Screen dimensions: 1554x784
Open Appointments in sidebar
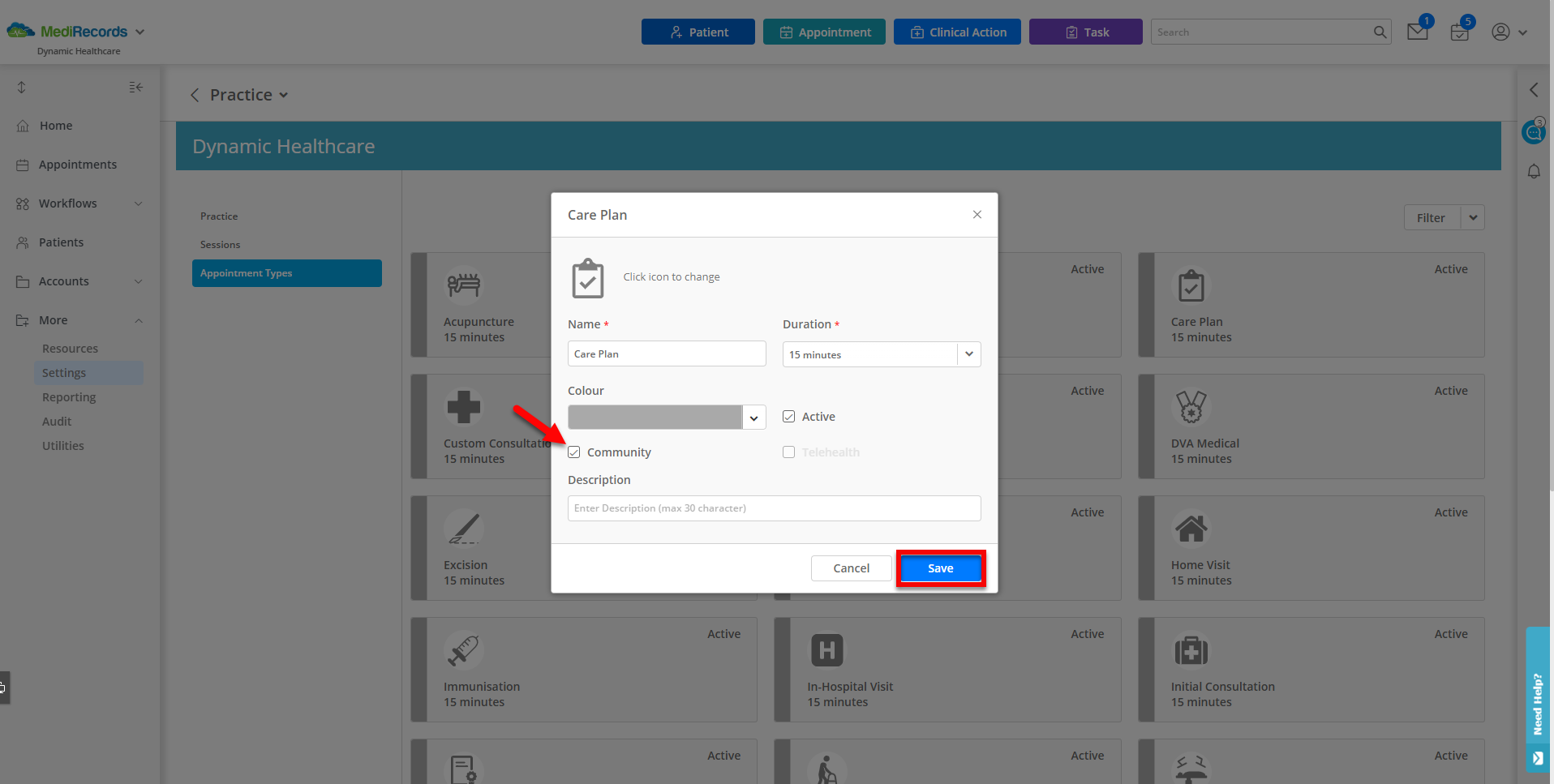78,165
